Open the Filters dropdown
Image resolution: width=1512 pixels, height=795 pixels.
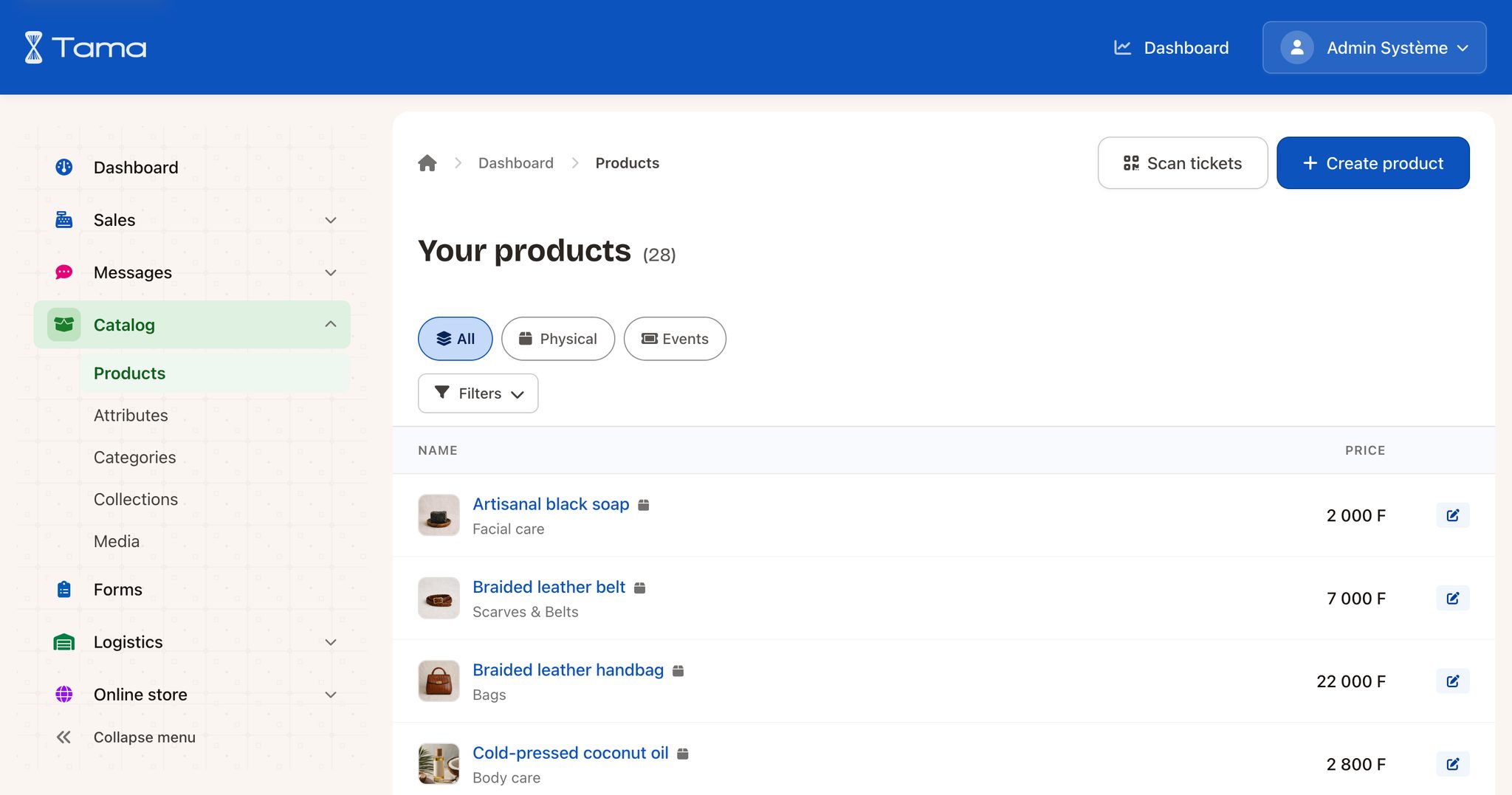click(478, 393)
